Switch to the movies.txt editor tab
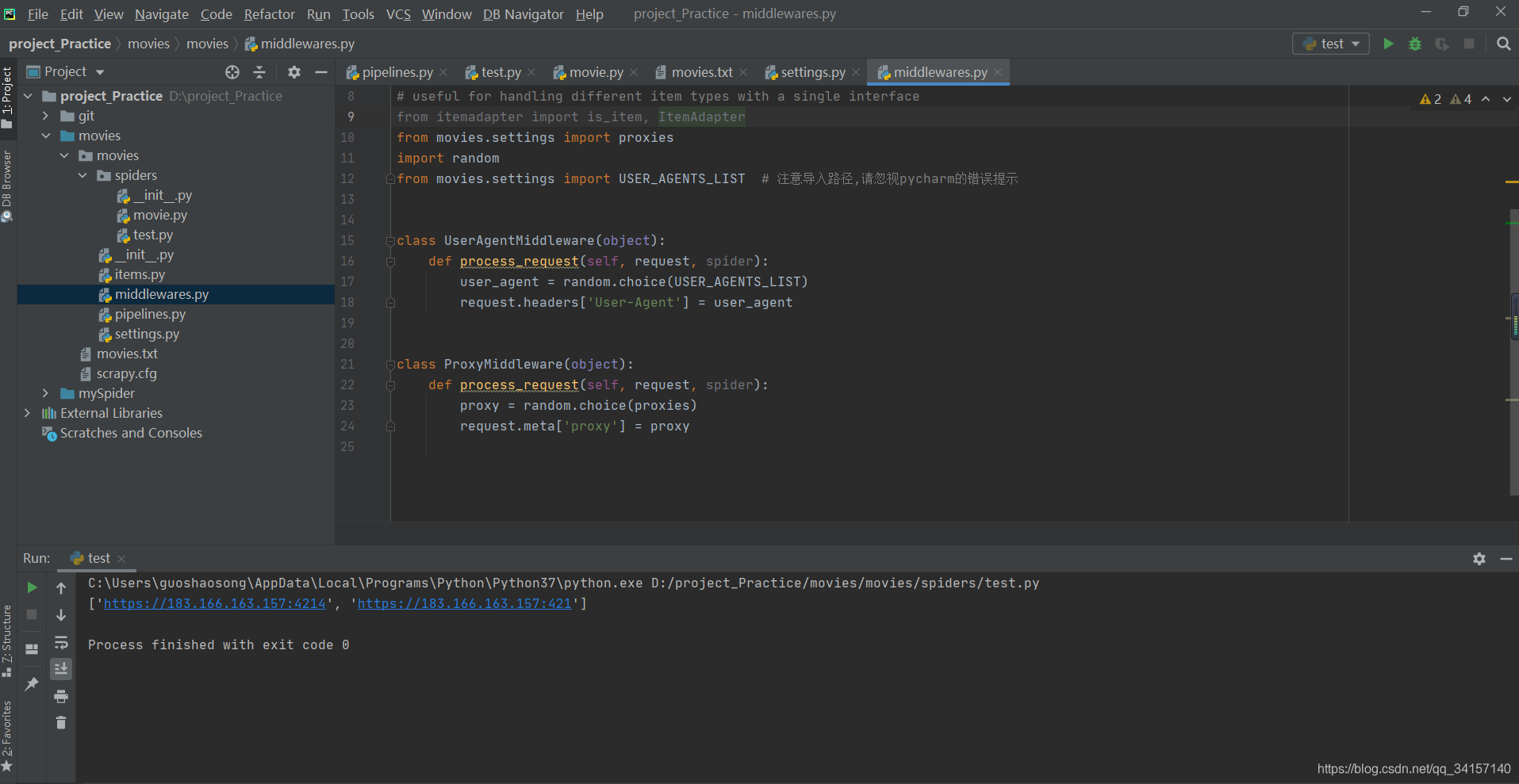The width and height of the screenshot is (1519, 784). [x=701, y=72]
